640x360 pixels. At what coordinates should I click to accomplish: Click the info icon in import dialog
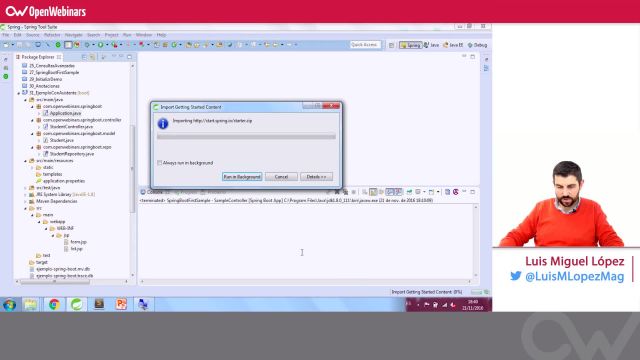(x=163, y=123)
